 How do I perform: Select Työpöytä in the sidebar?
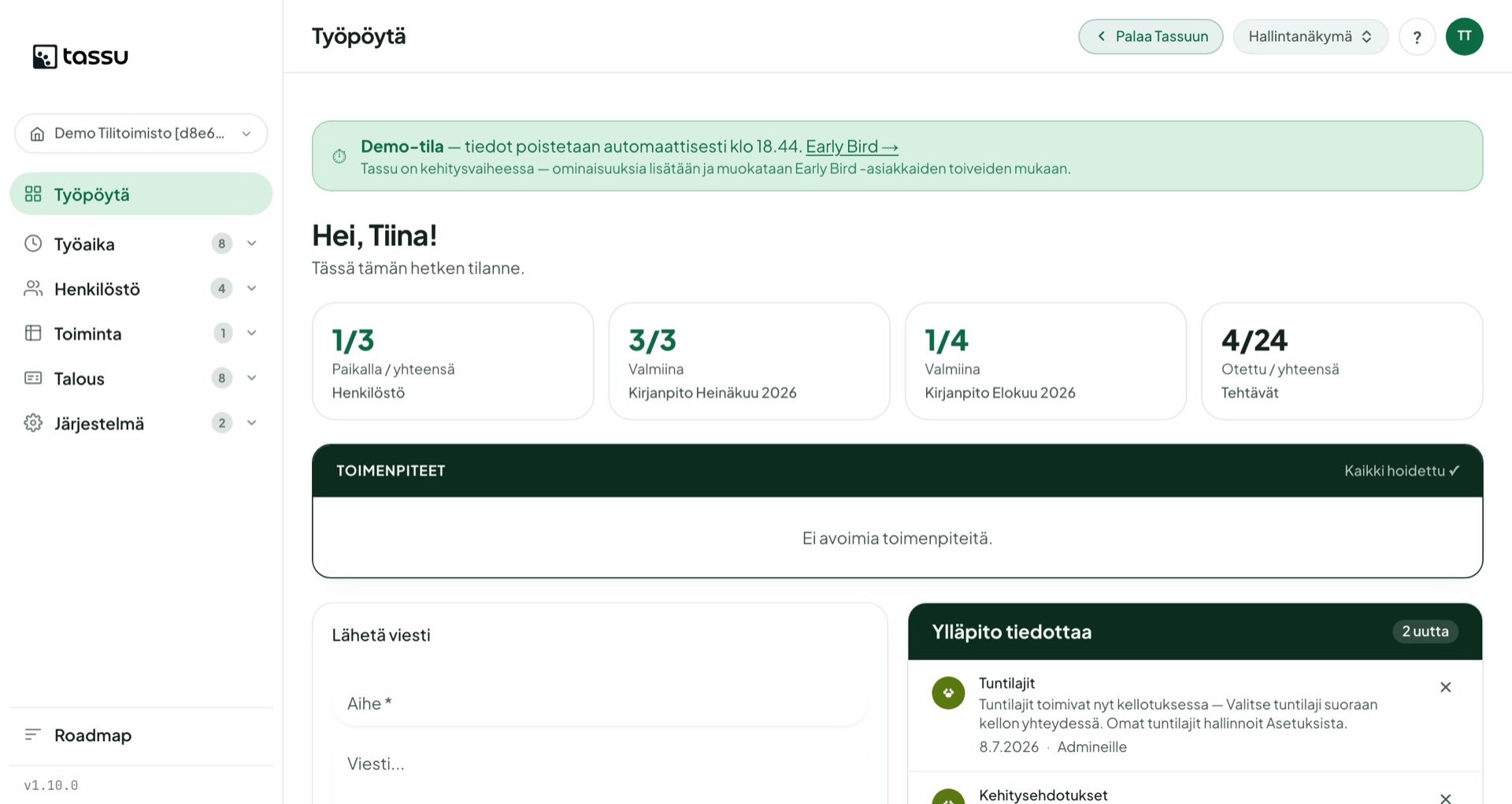(141, 194)
